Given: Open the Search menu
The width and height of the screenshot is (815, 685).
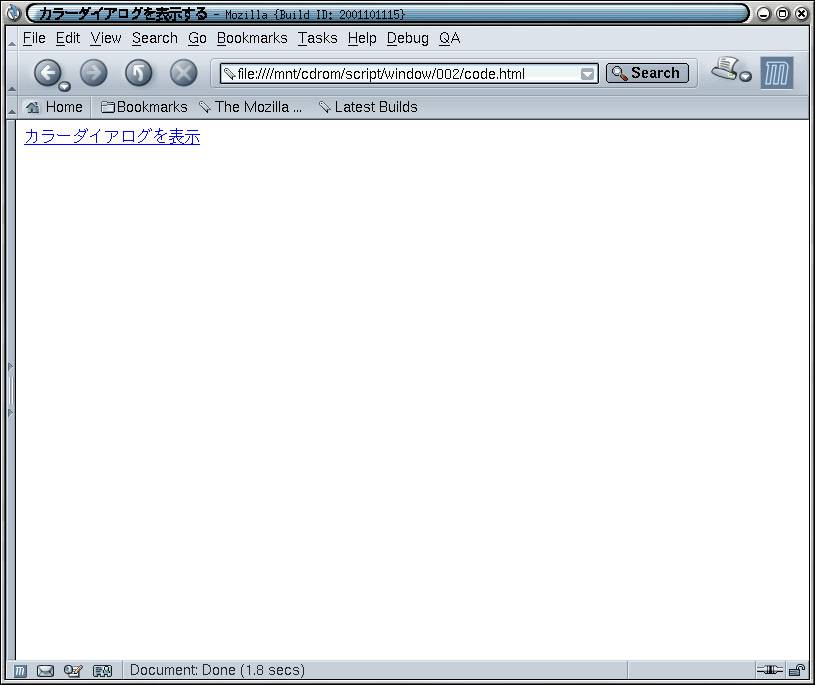Looking at the screenshot, I should coord(154,38).
